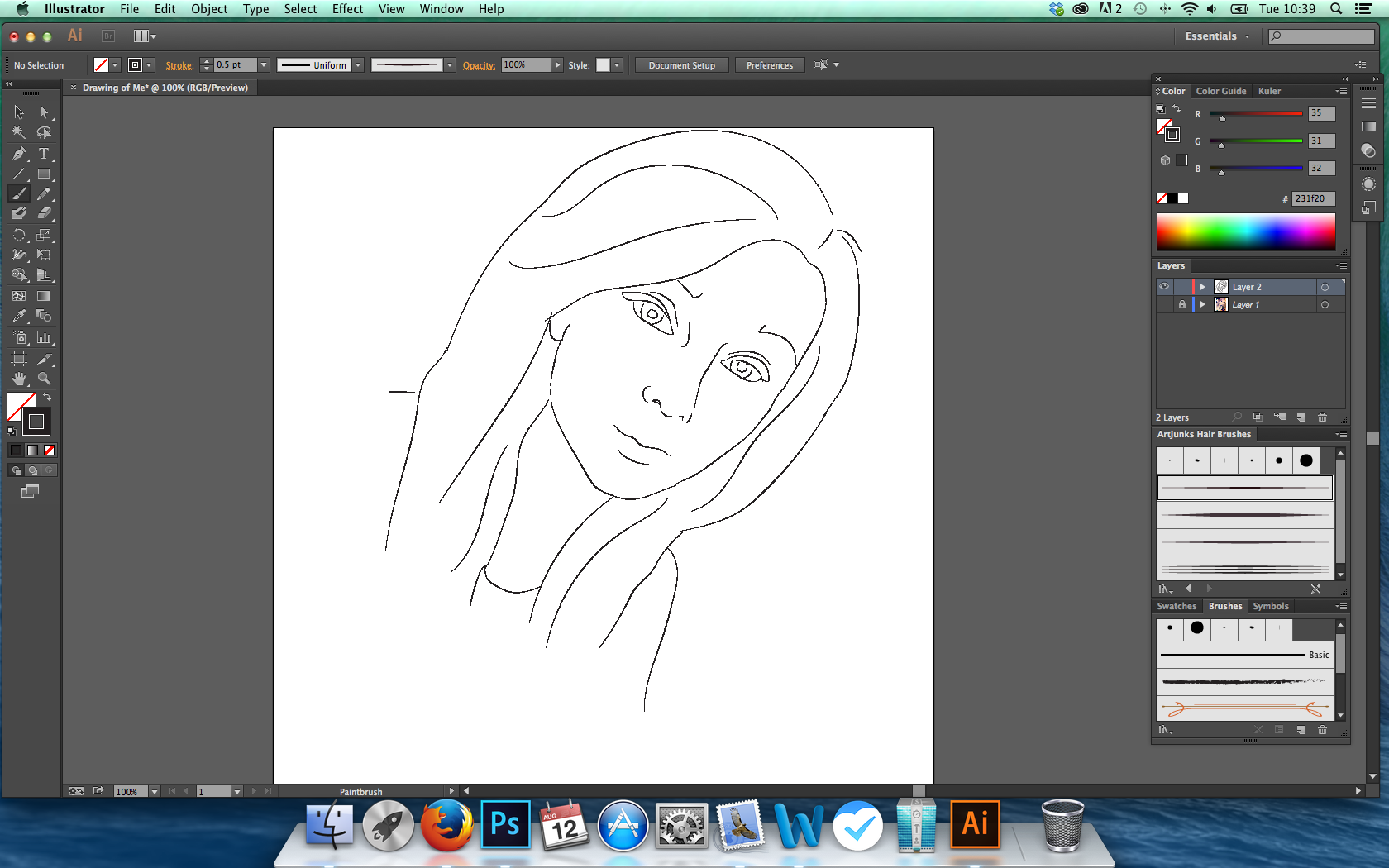Screen dimensions: 1389x868
Task: Click Create New Layer icon in Layers panel
Action: coord(1301,417)
